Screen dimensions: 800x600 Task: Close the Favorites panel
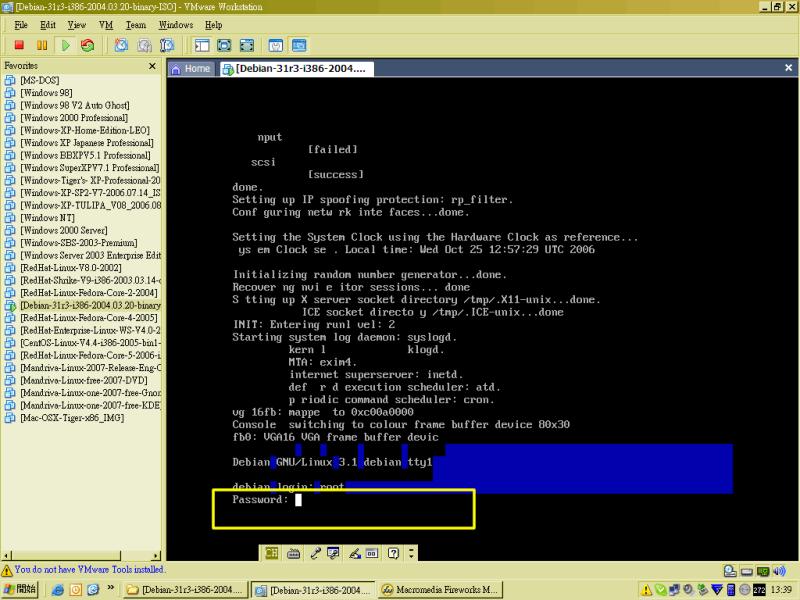[x=152, y=66]
